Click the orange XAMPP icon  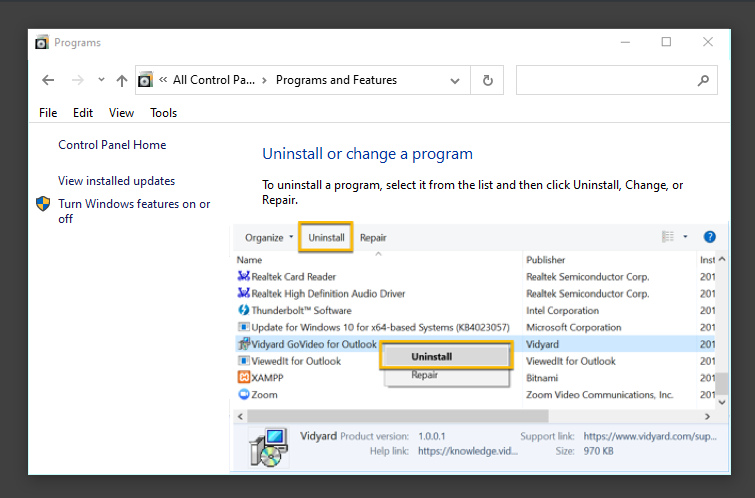point(244,378)
